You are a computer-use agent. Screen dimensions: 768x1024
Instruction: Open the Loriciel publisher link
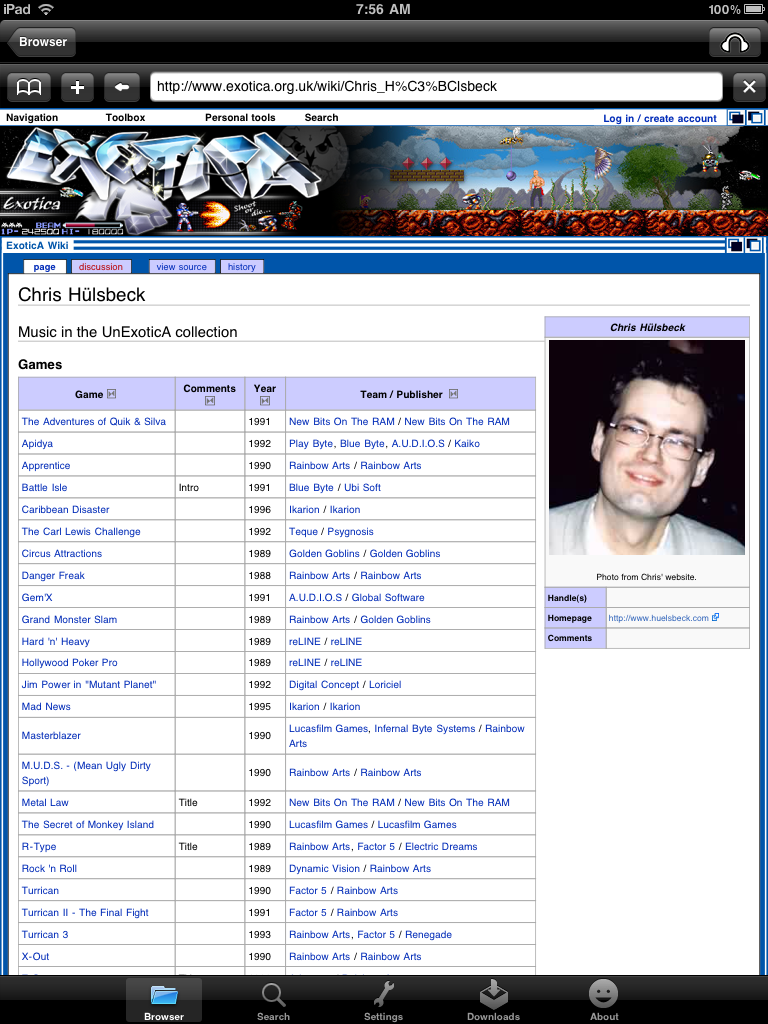click(x=385, y=684)
